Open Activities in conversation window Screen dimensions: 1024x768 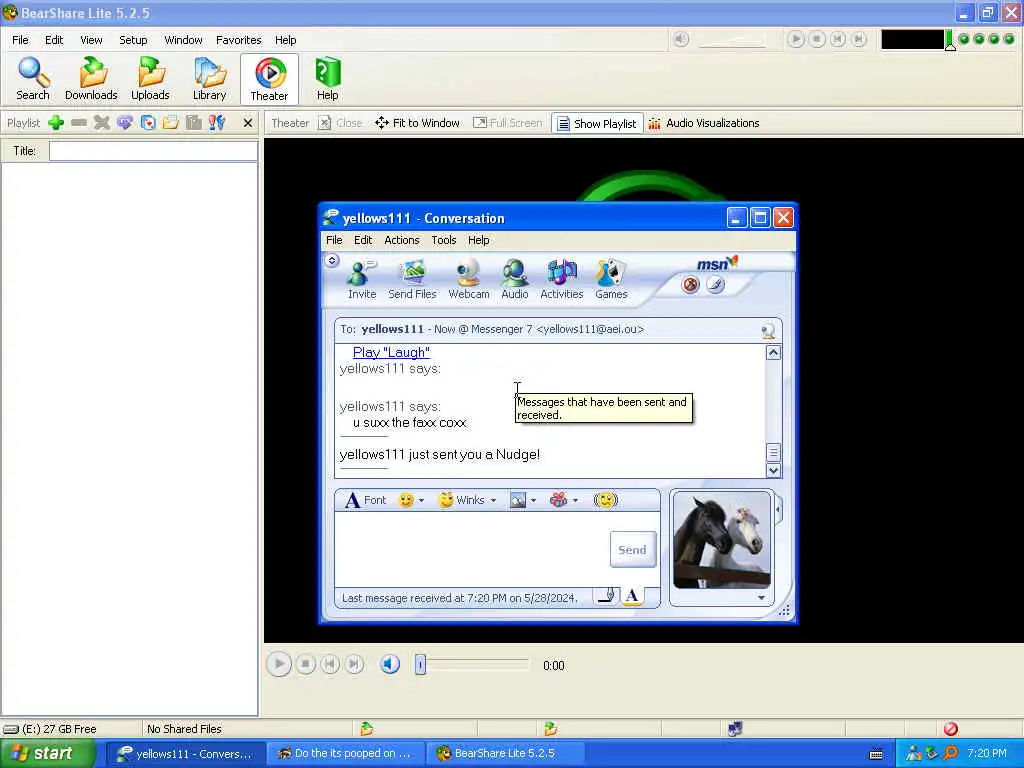point(562,280)
